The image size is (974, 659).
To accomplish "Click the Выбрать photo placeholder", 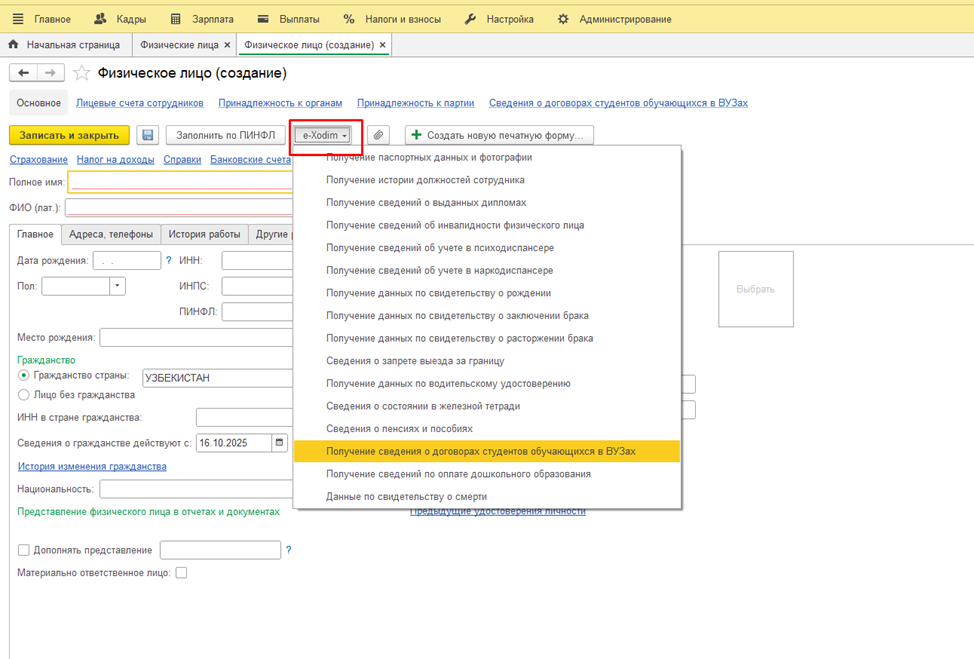I will 755,289.
